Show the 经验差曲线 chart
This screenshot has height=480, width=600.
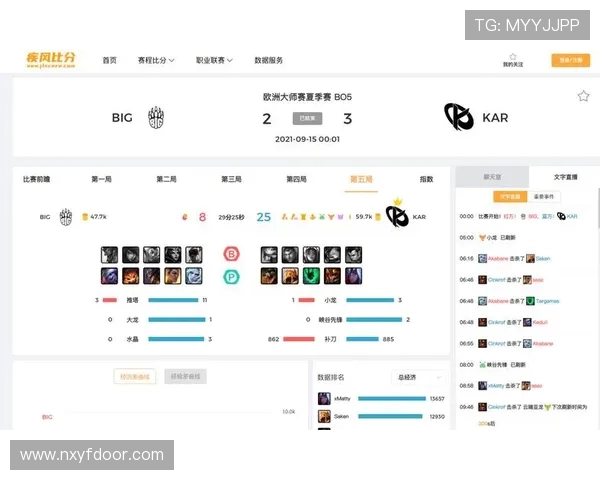point(186,377)
